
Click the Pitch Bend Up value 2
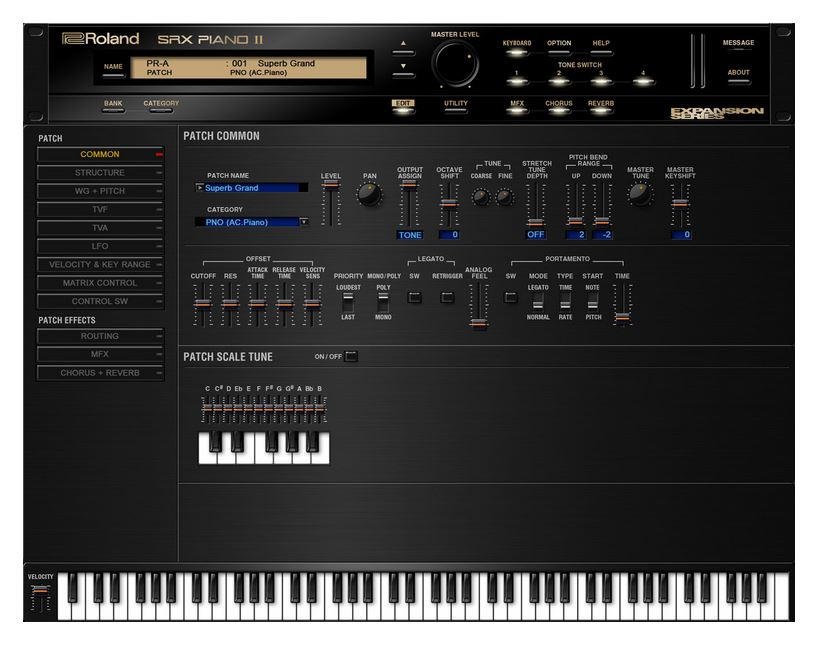coord(575,234)
